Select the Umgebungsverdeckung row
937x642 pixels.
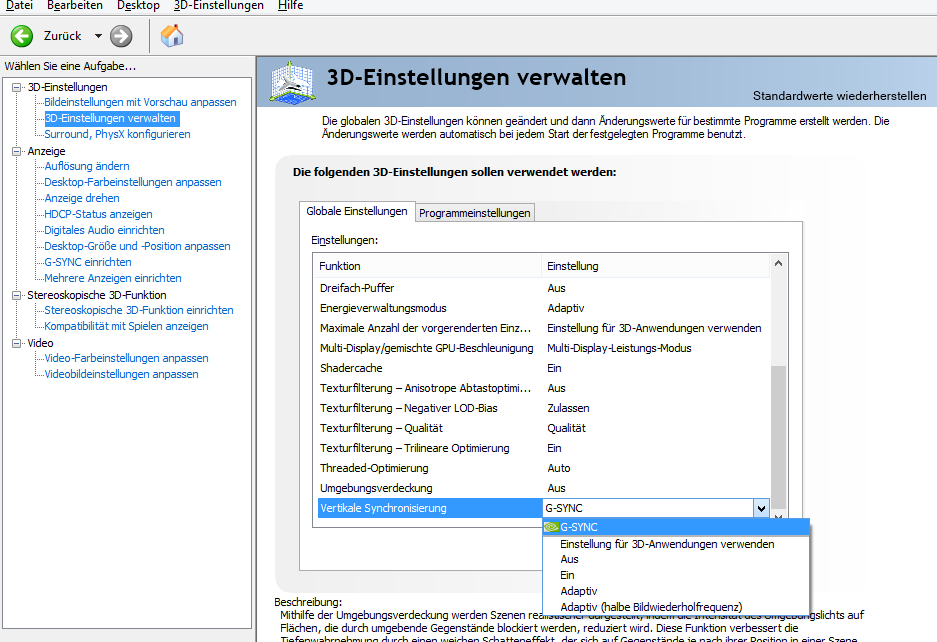tap(543, 488)
